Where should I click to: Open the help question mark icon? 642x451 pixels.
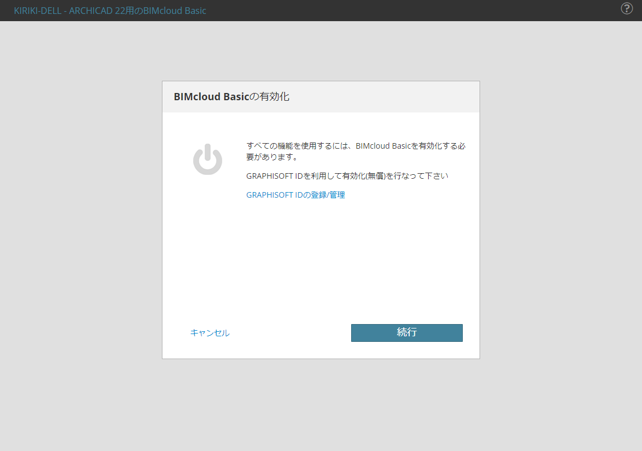coord(626,8)
